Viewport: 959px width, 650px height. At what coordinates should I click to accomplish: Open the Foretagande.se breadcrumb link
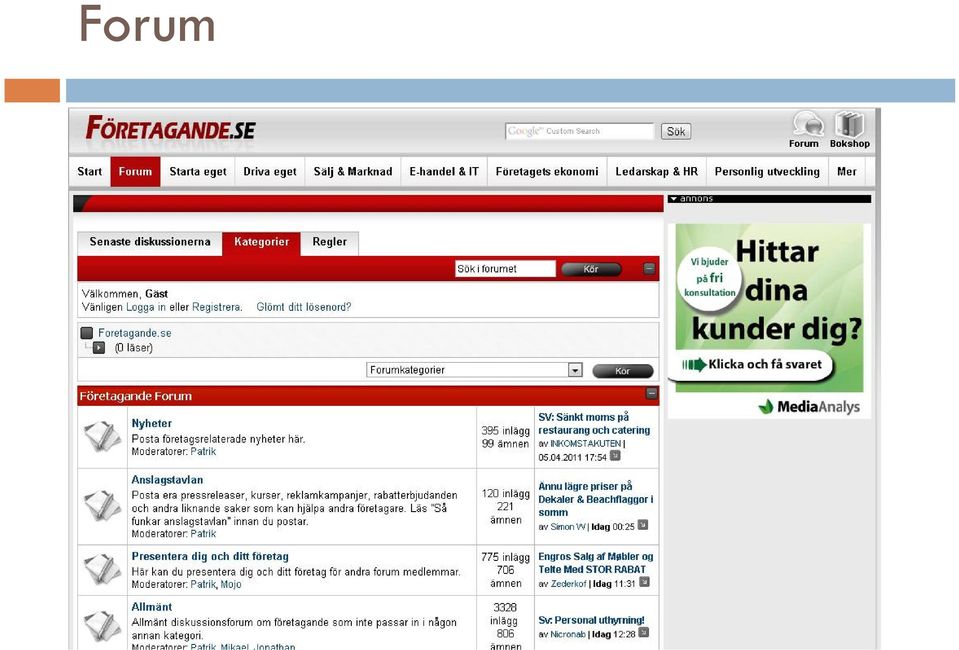(135, 333)
